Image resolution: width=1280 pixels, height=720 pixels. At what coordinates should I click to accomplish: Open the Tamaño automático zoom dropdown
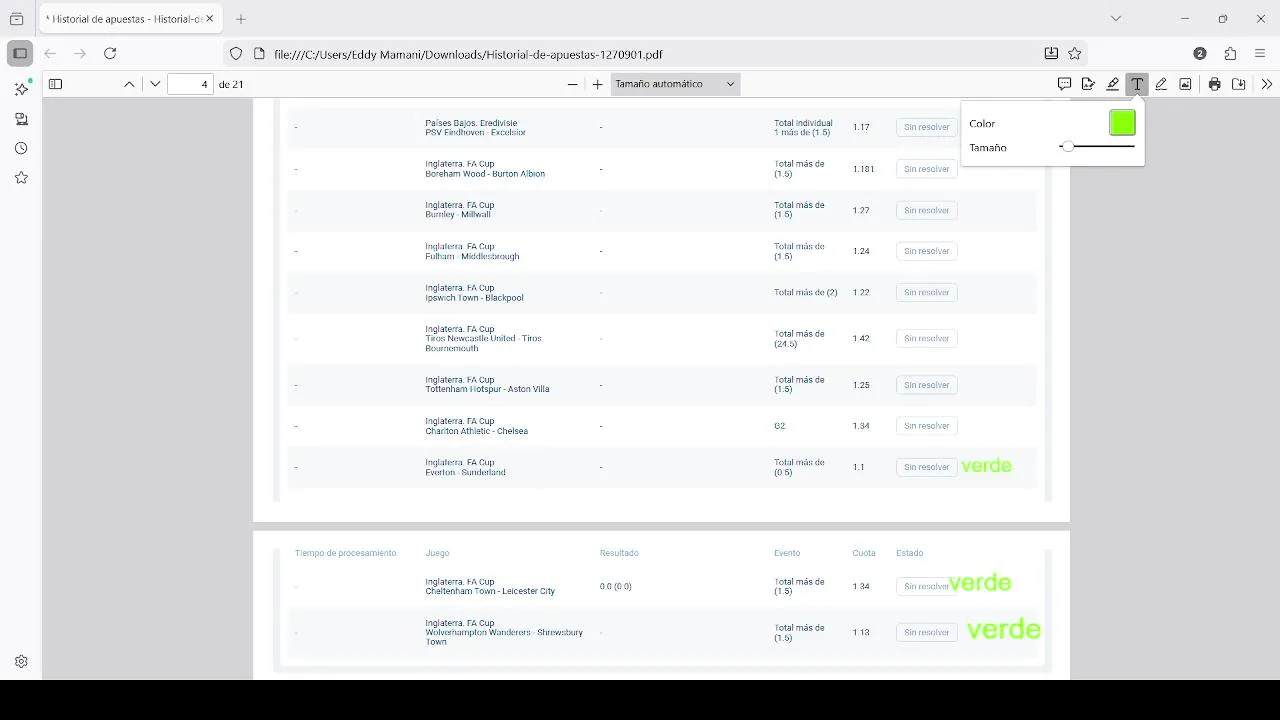tap(675, 84)
